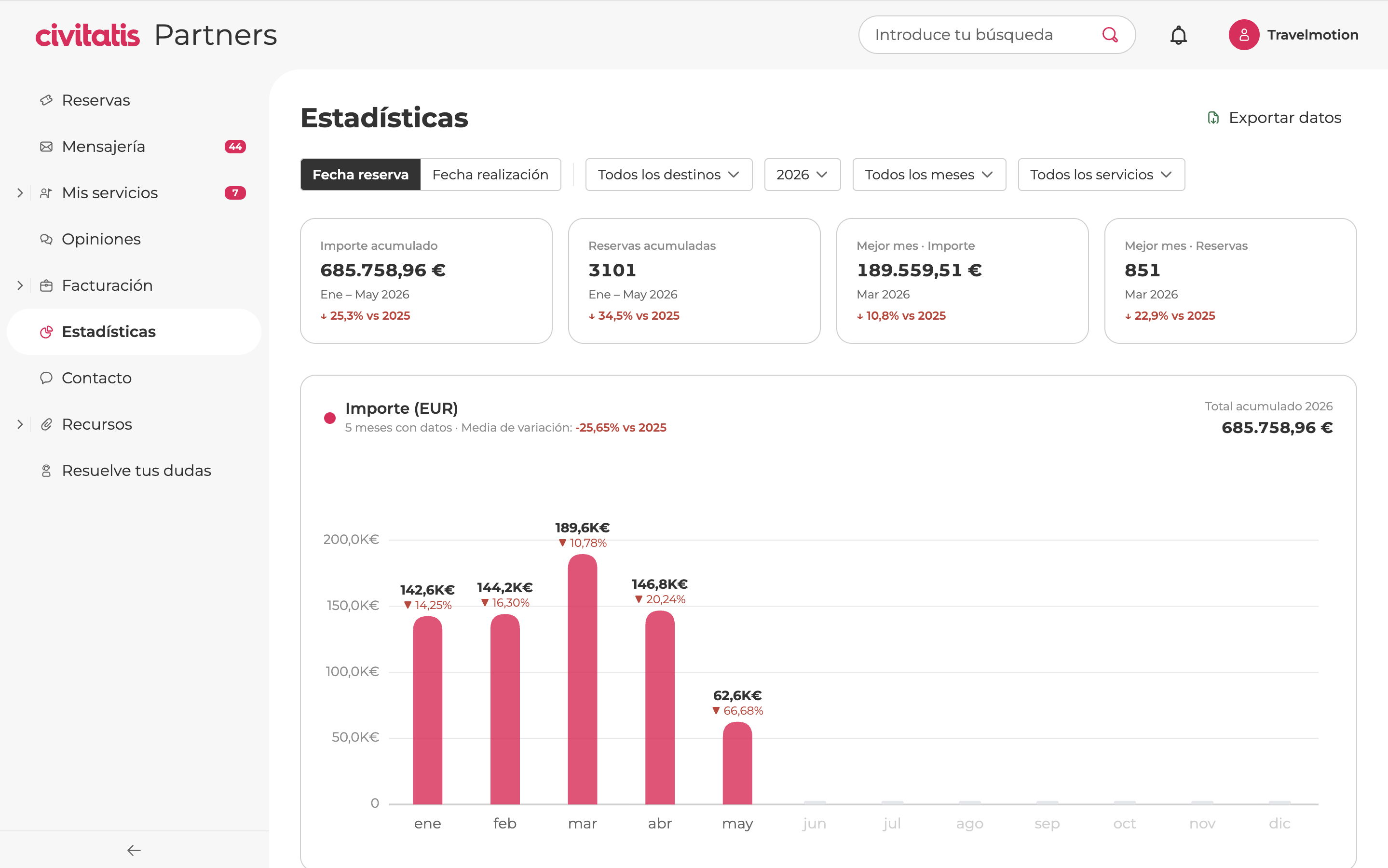This screenshot has height=868, width=1388.
Task: Click the may bar in chart
Action: 737,763
